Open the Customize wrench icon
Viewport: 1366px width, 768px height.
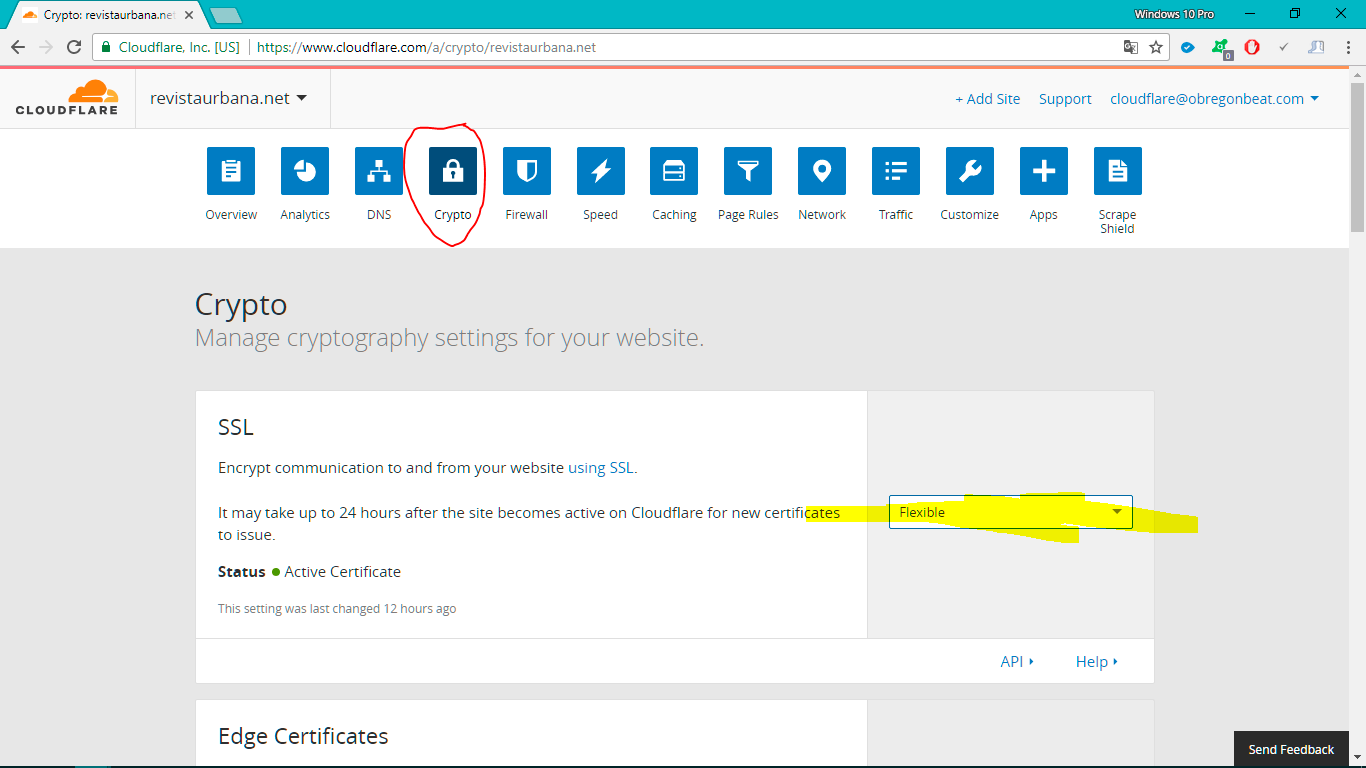[x=970, y=171]
